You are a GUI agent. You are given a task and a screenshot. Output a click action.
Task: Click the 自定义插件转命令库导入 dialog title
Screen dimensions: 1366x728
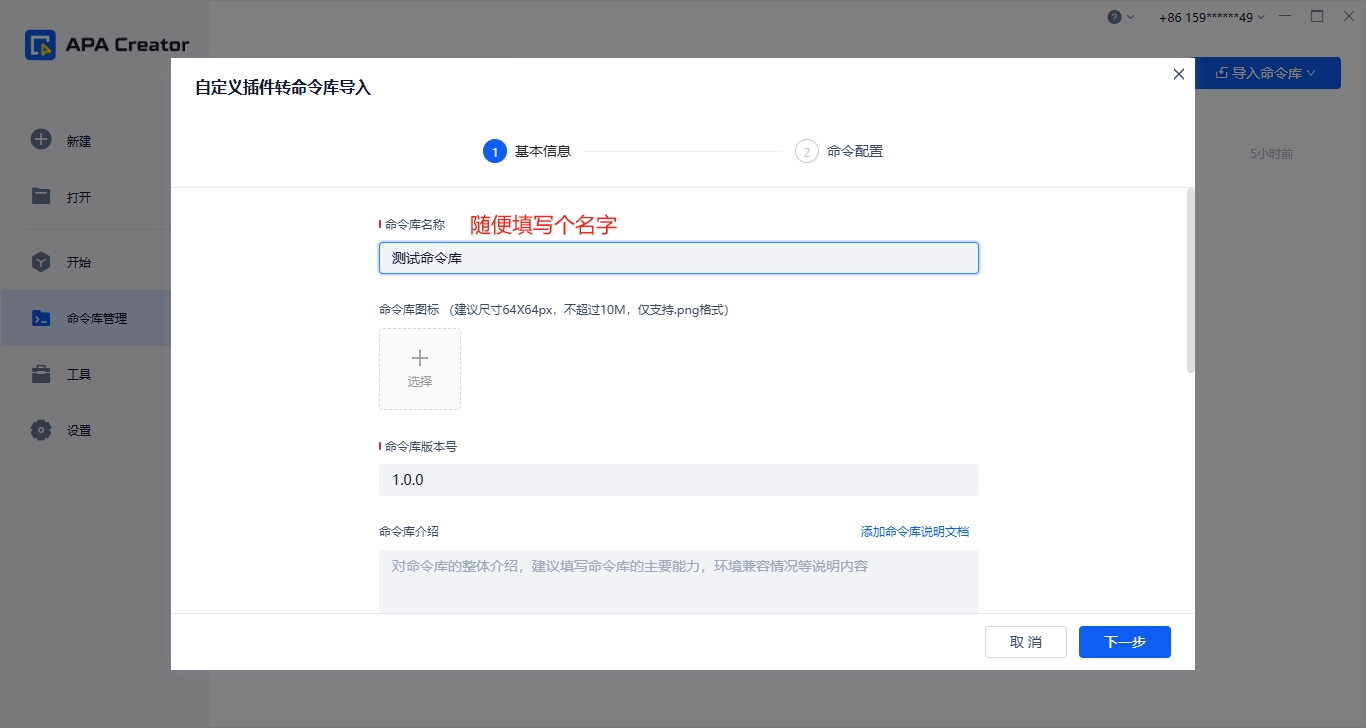point(283,88)
